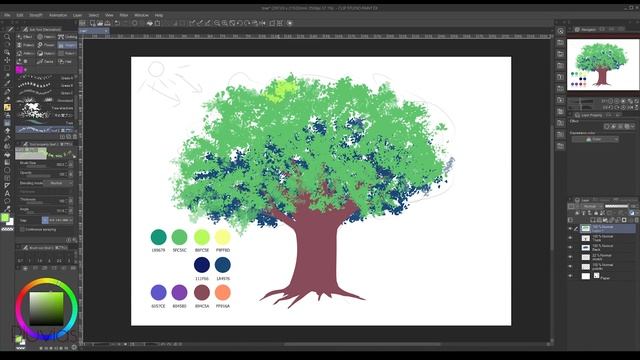Switch to the Layer Property tab
The width and height of the screenshot is (640, 360).
pos(588,116)
